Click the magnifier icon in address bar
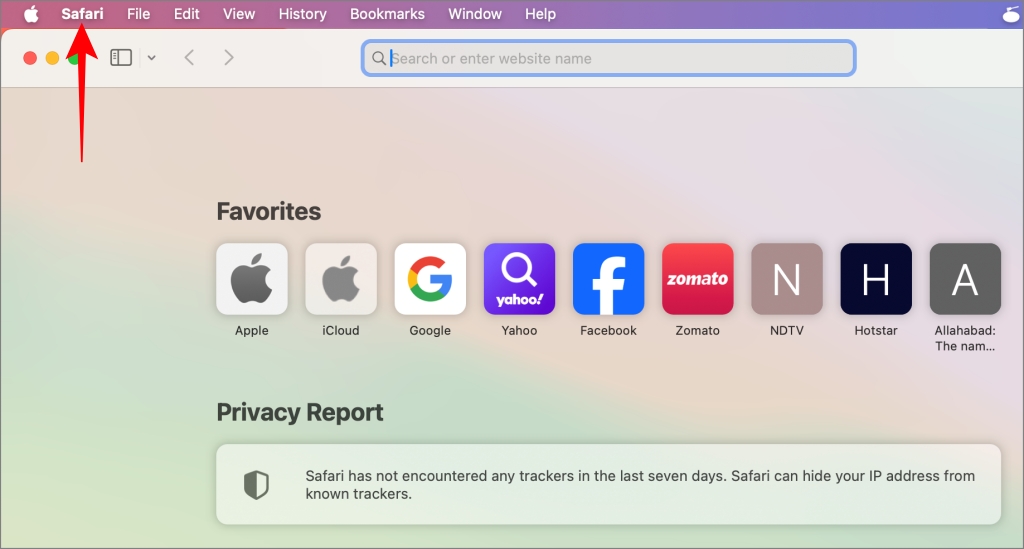 pos(379,58)
